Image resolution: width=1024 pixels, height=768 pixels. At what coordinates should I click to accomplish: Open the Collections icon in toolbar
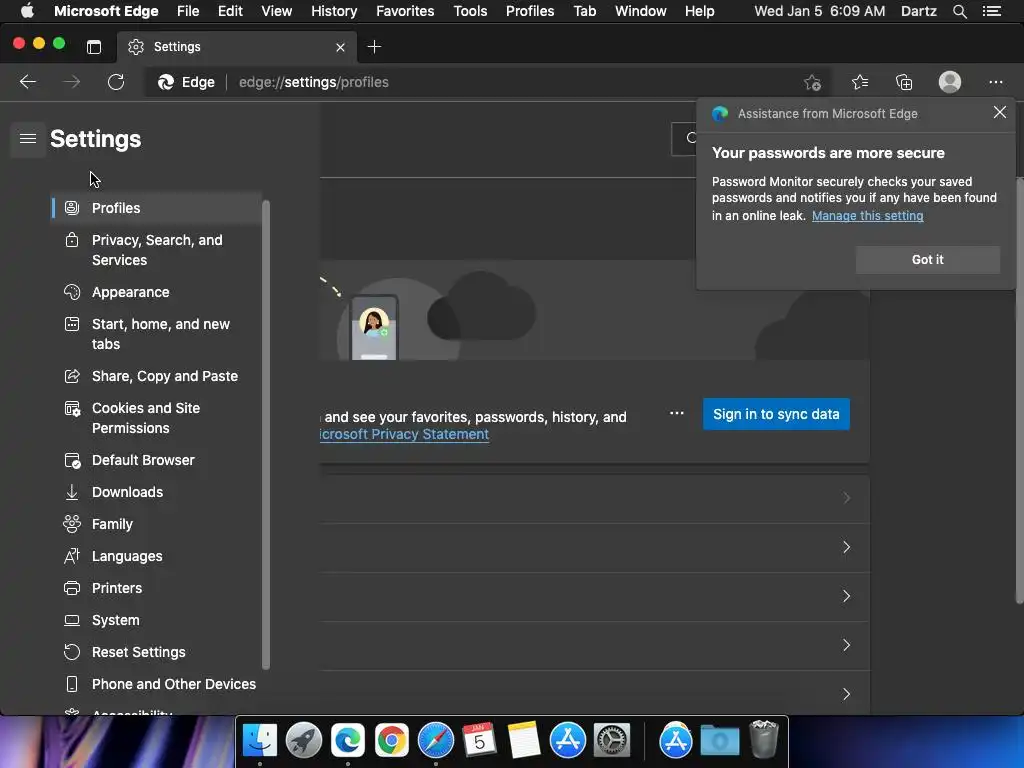[x=904, y=82]
